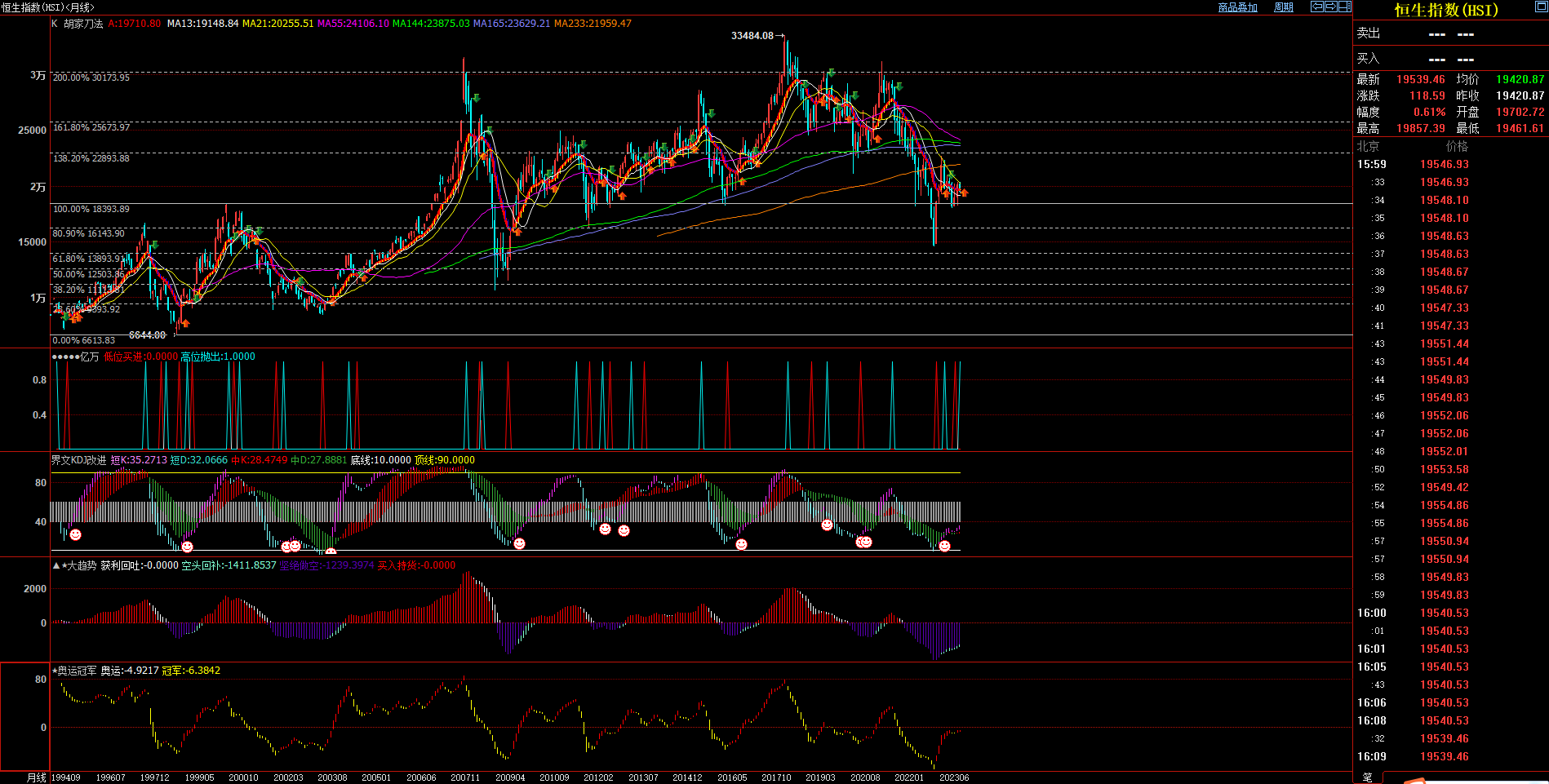The width and height of the screenshot is (1549, 784).
Task: Click the 界文KDJ改进 indicator title
Action: pos(78,460)
